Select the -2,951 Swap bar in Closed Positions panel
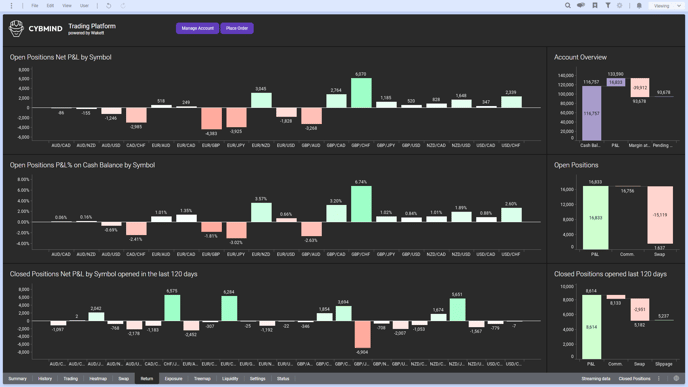 click(x=640, y=310)
